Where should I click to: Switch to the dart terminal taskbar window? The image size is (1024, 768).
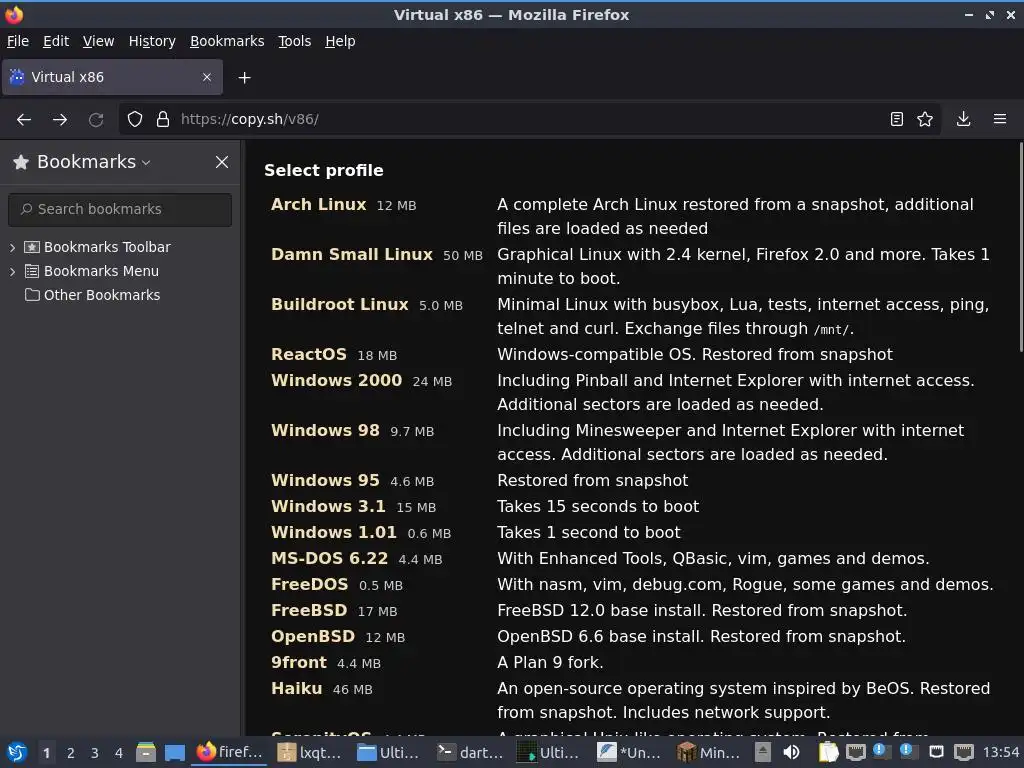pyautogui.click(x=470, y=753)
